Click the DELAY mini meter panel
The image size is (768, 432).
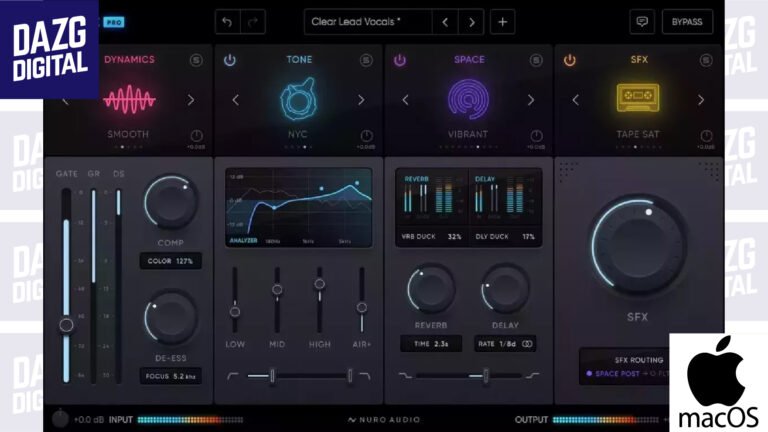(x=505, y=198)
